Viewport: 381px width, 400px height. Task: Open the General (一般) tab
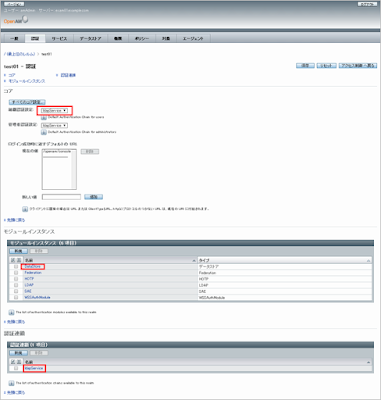coord(14,38)
